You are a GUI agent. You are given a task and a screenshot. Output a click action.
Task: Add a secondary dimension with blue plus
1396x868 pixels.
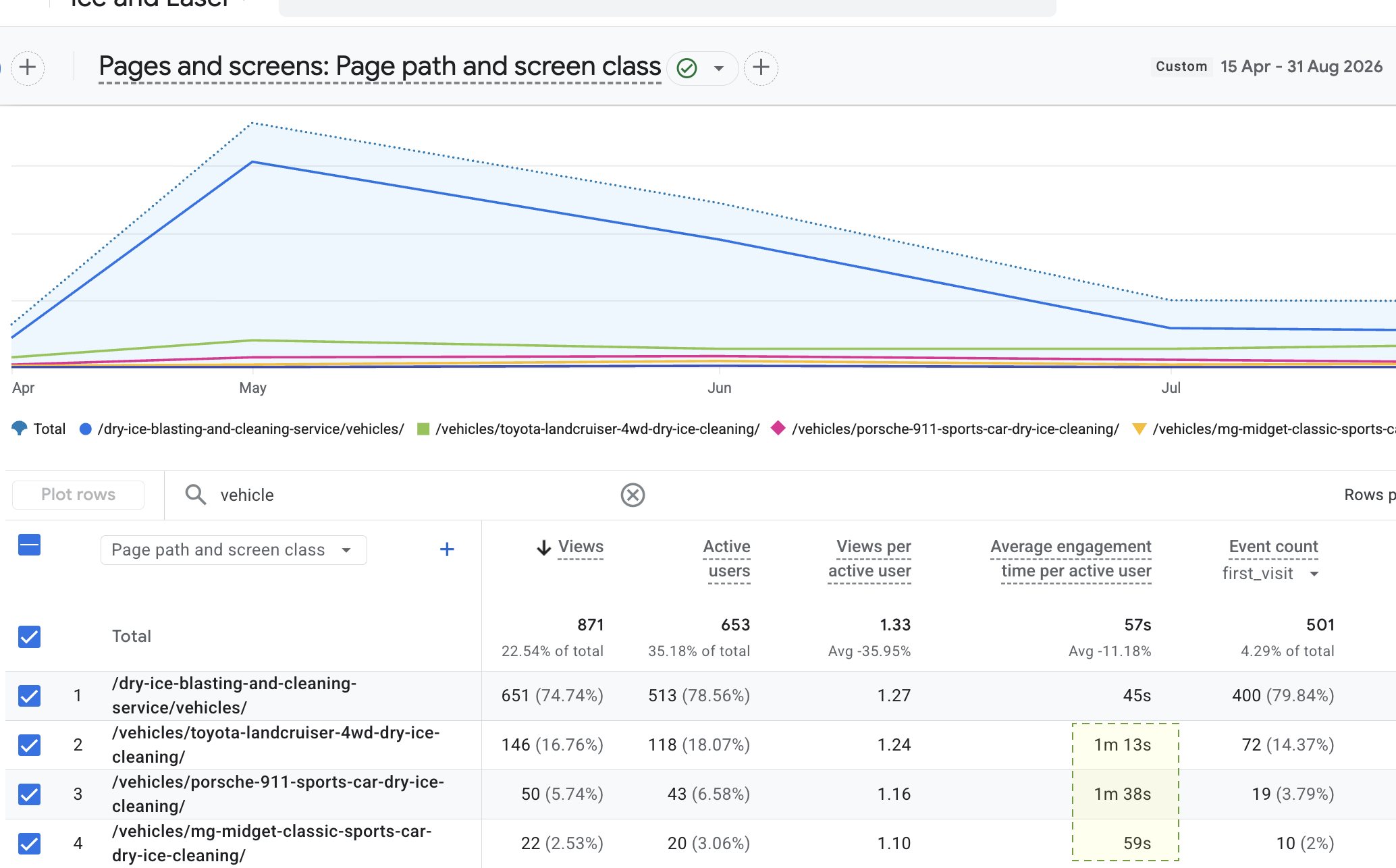tap(447, 549)
